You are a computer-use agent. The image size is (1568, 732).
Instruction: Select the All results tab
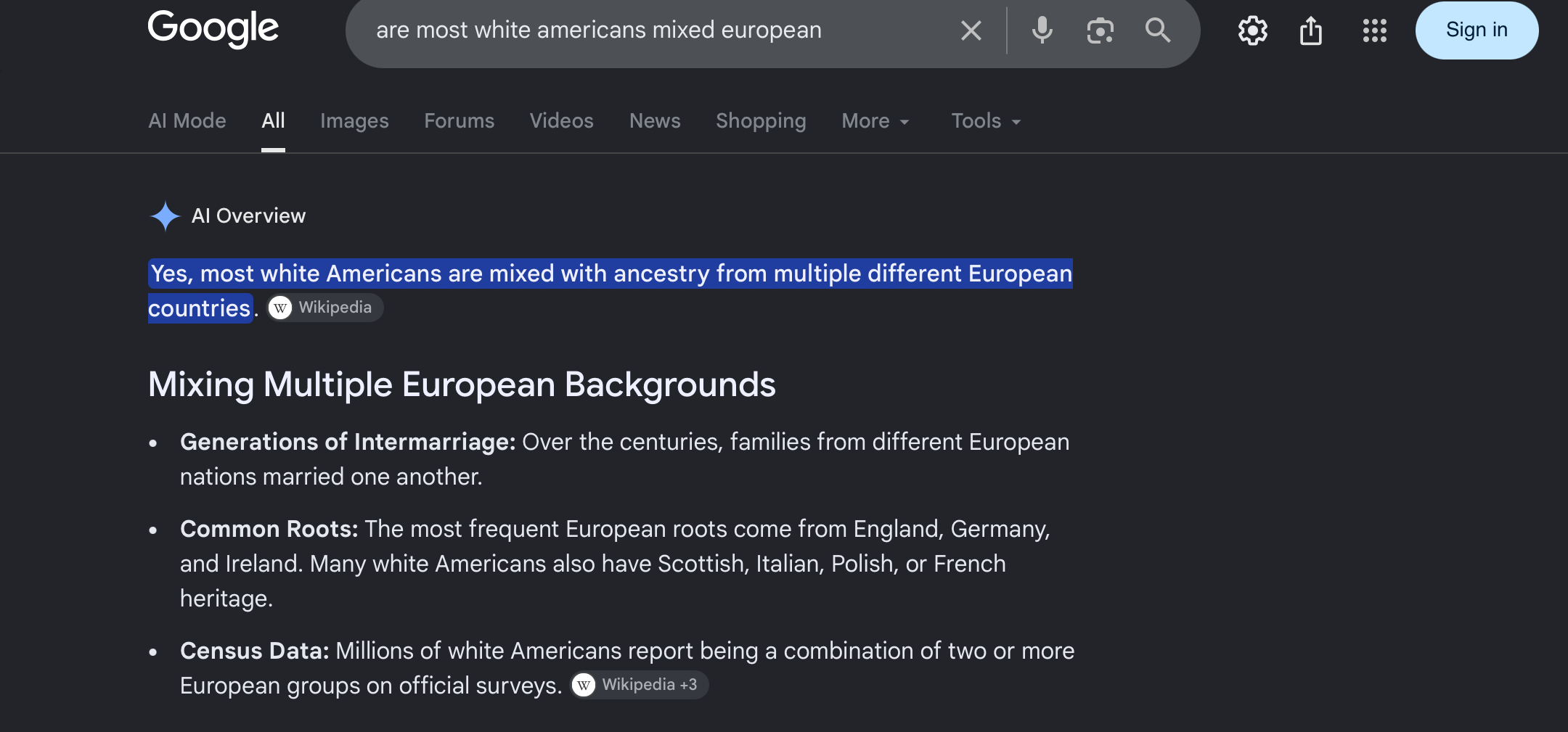(273, 120)
